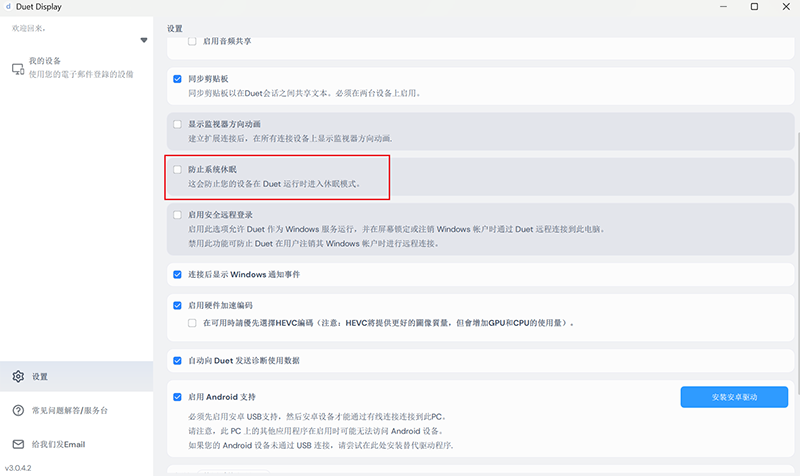Viewport: 800px width, 476px height.
Task: Toggle the 启用 Android 支持 checkbox
Action: (177, 397)
